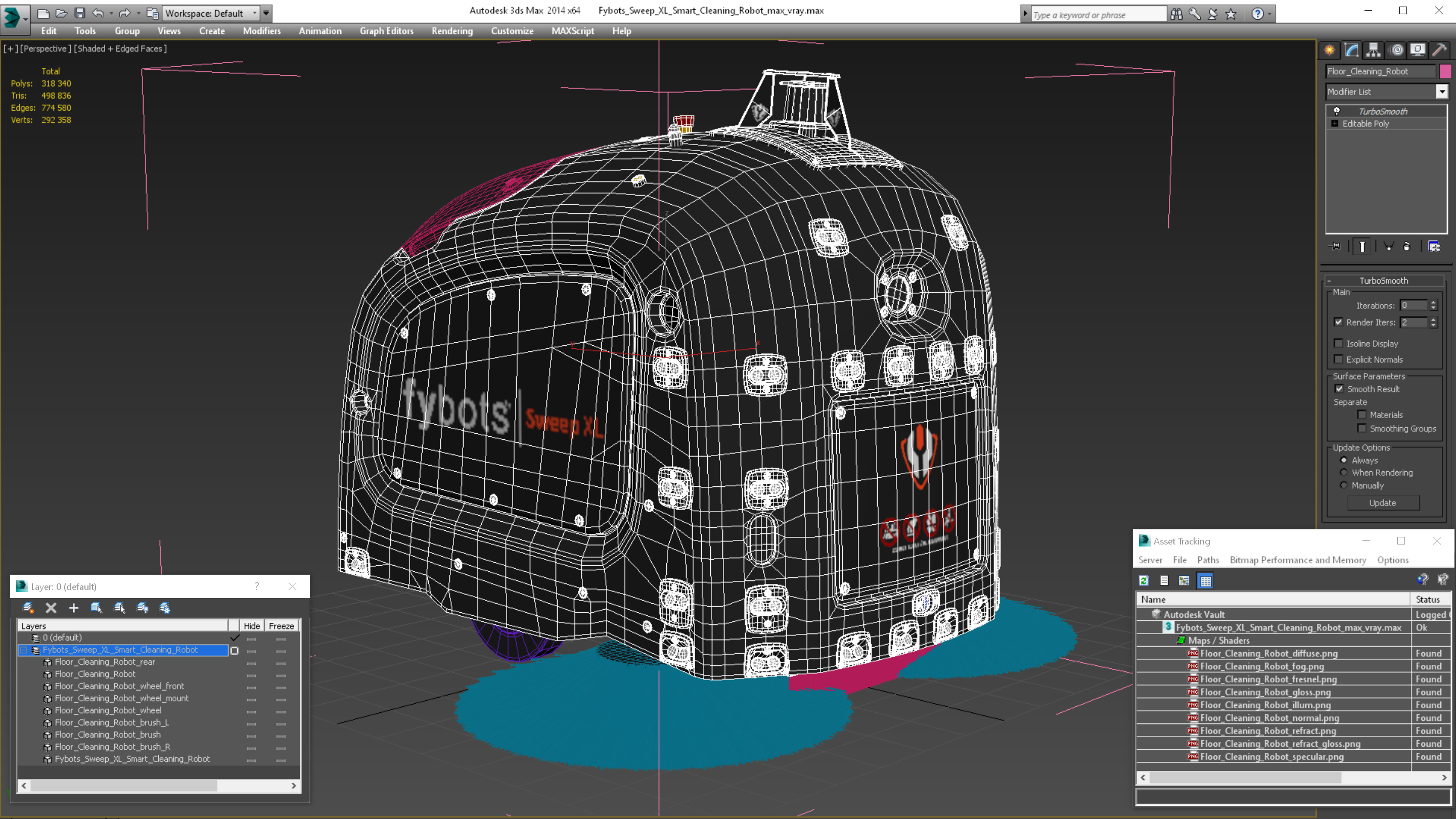Click Iterations spinner arrows
This screenshot has width=1456, height=819.
[1433, 305]
